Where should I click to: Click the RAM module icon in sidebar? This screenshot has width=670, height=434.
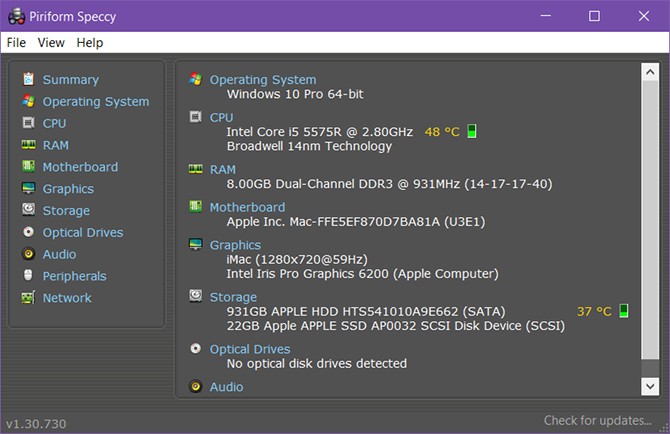(x=28, y=145)
